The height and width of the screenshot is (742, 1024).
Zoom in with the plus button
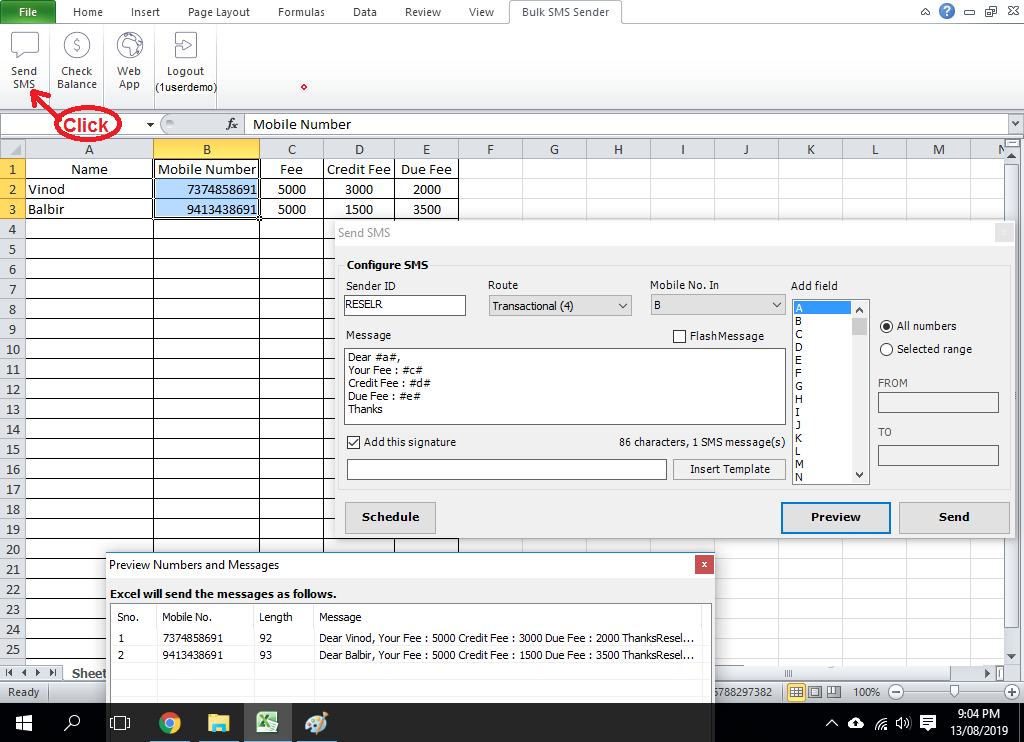point(1012,692)
